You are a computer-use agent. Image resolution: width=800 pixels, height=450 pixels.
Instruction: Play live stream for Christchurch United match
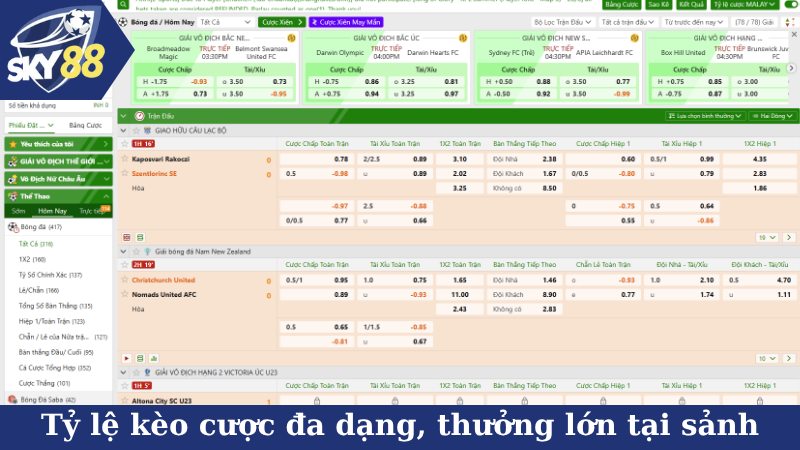[x=127, y=358]
